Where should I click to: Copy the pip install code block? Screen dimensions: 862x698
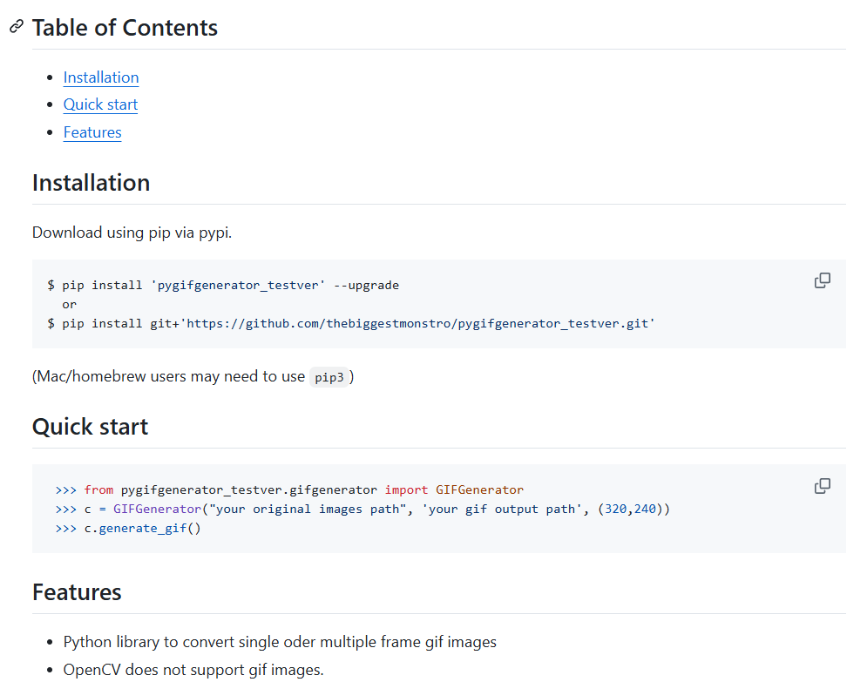(x=822, y=281)
